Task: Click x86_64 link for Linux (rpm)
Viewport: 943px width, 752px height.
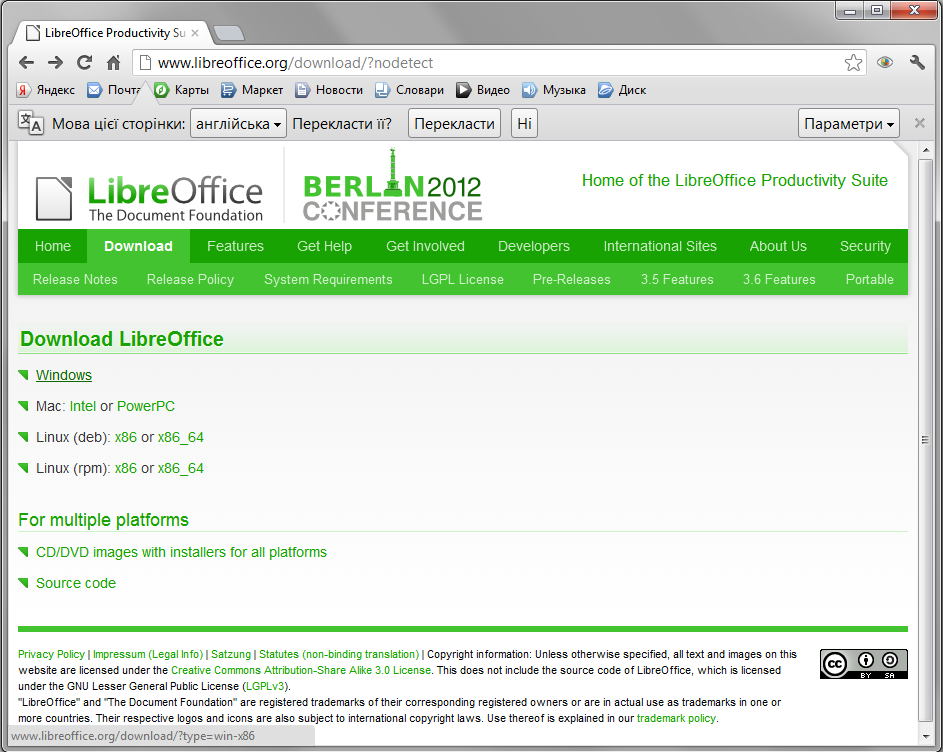Action: coord(180,469)
